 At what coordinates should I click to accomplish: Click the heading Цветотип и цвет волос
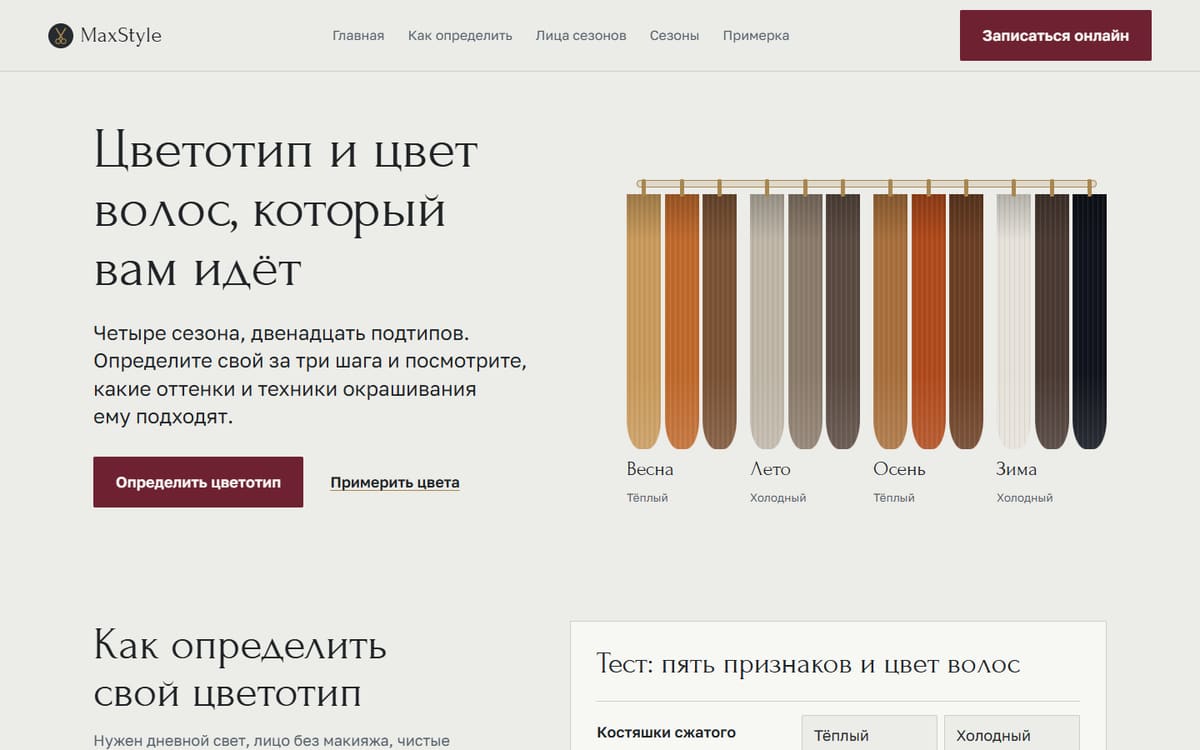pyautogui.click(x=286, y=211)
